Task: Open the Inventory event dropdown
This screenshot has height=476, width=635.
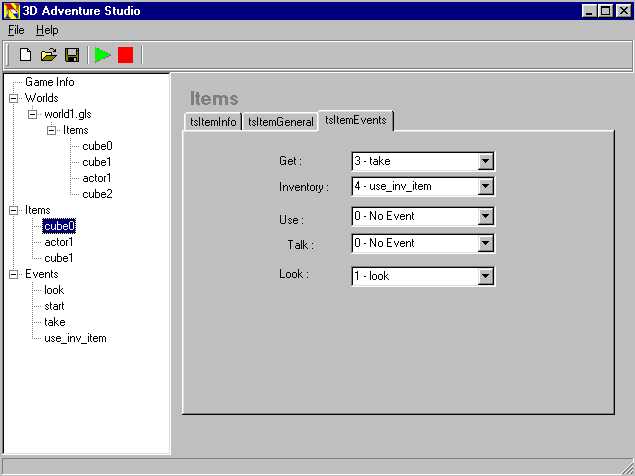Action: coord(485,187)
